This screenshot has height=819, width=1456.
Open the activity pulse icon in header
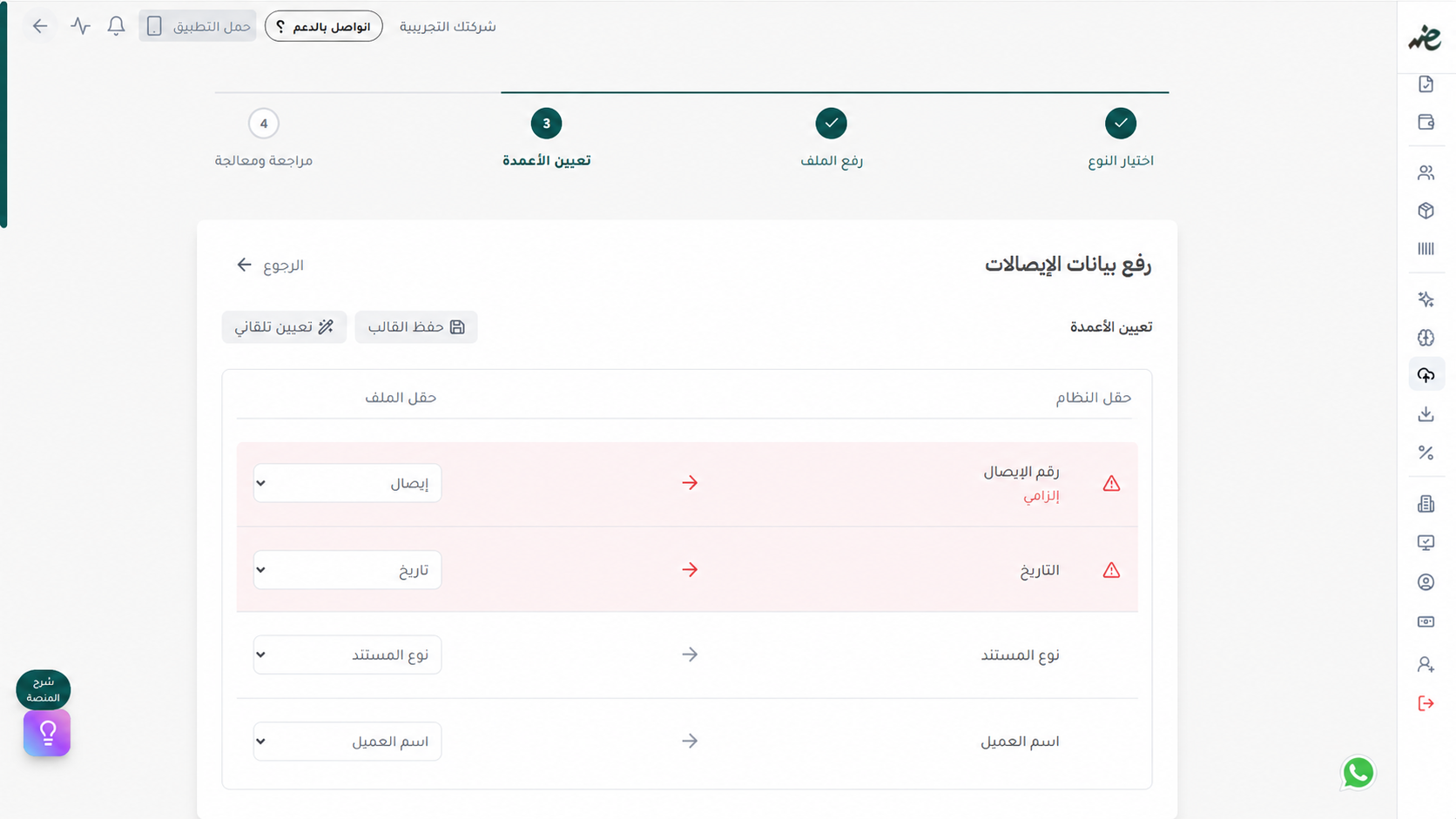[x=80, y=26]
